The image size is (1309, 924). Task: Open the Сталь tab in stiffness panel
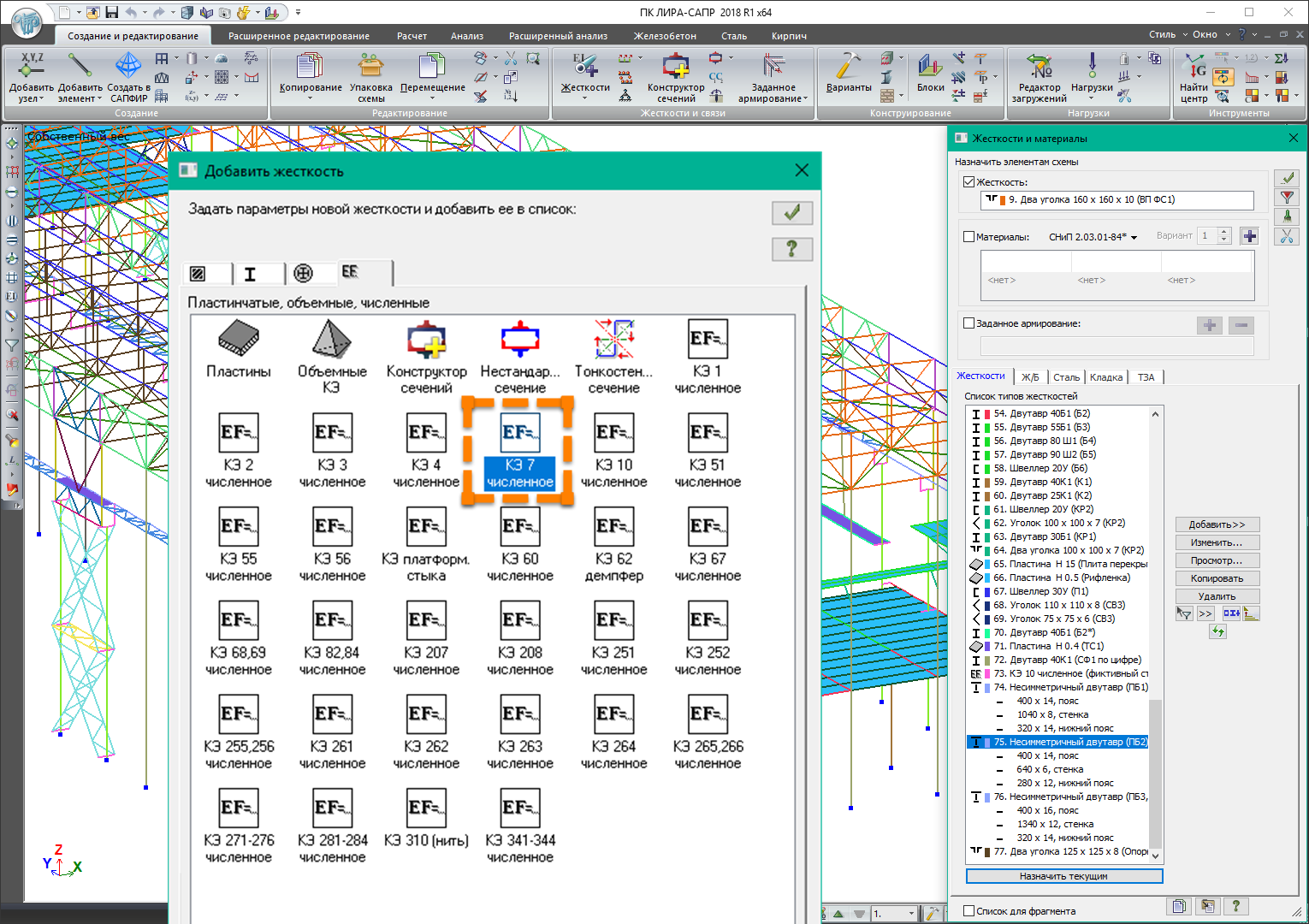pyautogui.click(x=1066, y=377)
